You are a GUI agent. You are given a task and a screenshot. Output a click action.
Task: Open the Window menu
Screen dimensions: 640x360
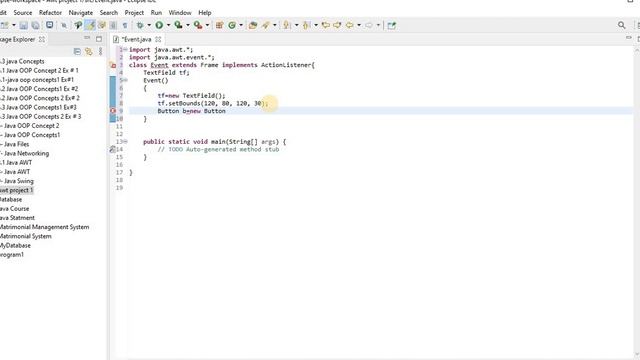pos(180,13)
